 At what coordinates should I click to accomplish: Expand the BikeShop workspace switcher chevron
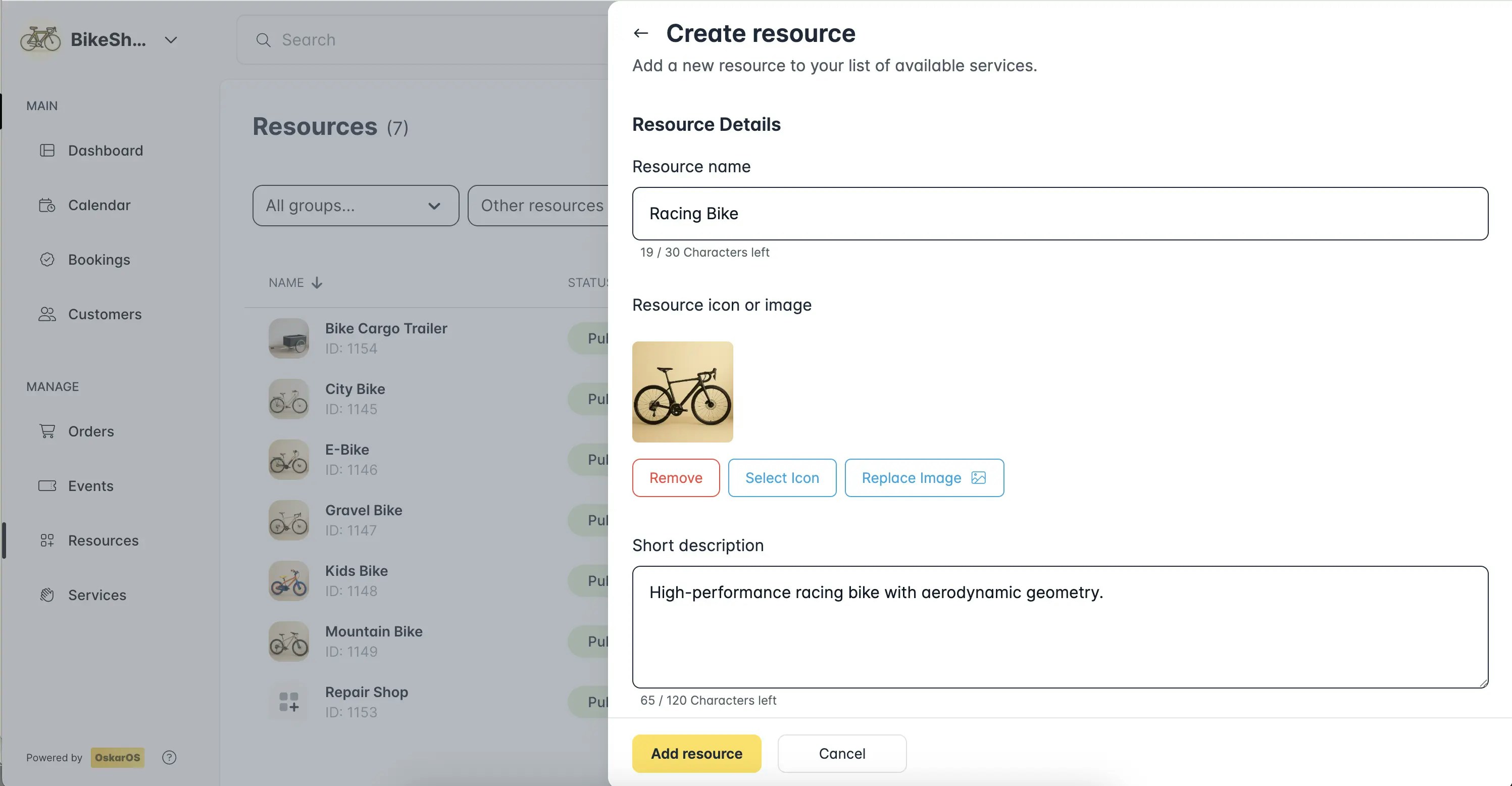point(171,40)
